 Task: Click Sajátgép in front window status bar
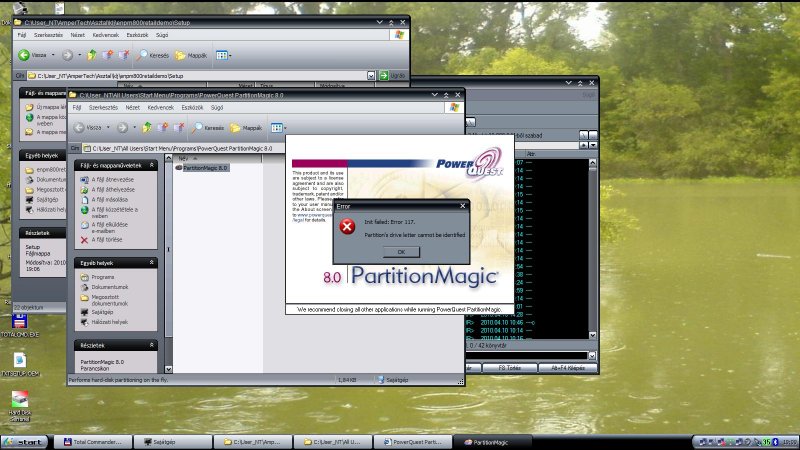click(x=392, y=380)
